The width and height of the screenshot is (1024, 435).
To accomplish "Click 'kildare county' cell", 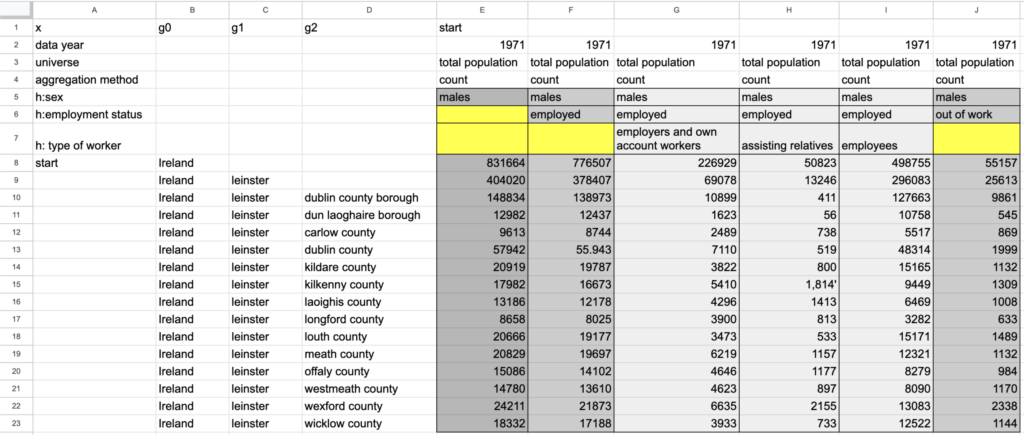I will (x=369, y=267).
